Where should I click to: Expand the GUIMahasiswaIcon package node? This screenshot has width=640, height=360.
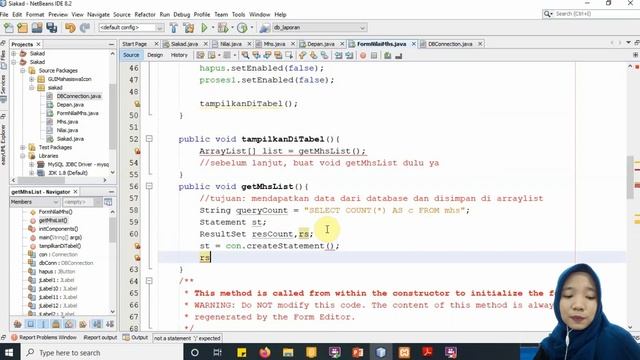pos(32,79)
